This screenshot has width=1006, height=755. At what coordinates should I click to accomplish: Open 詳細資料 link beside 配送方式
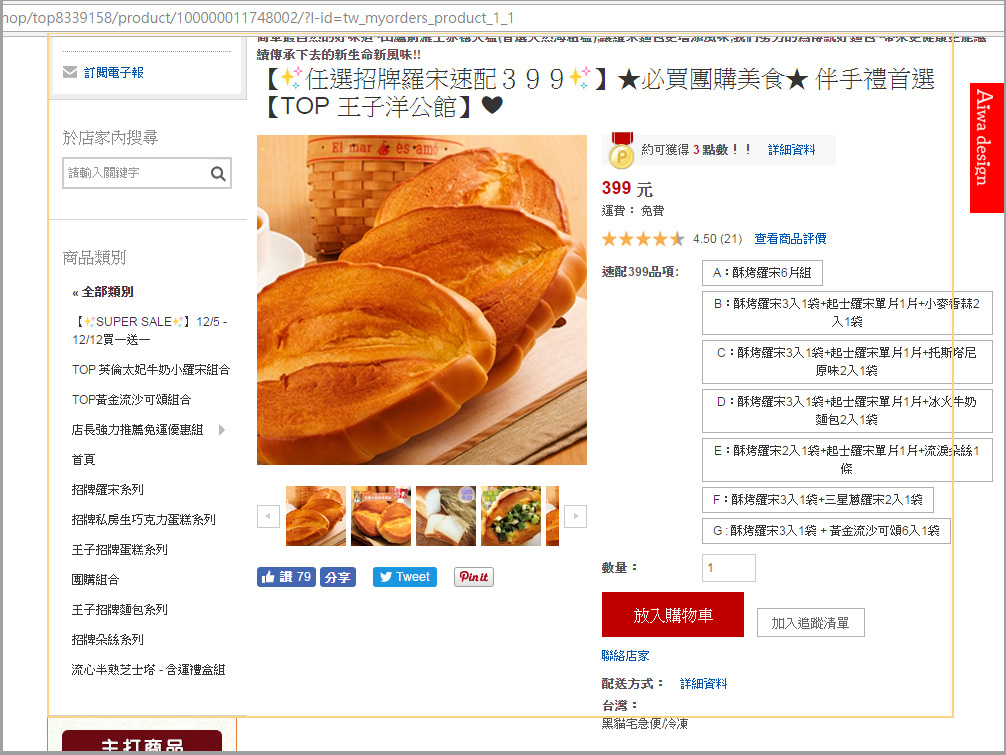(703, 684)
